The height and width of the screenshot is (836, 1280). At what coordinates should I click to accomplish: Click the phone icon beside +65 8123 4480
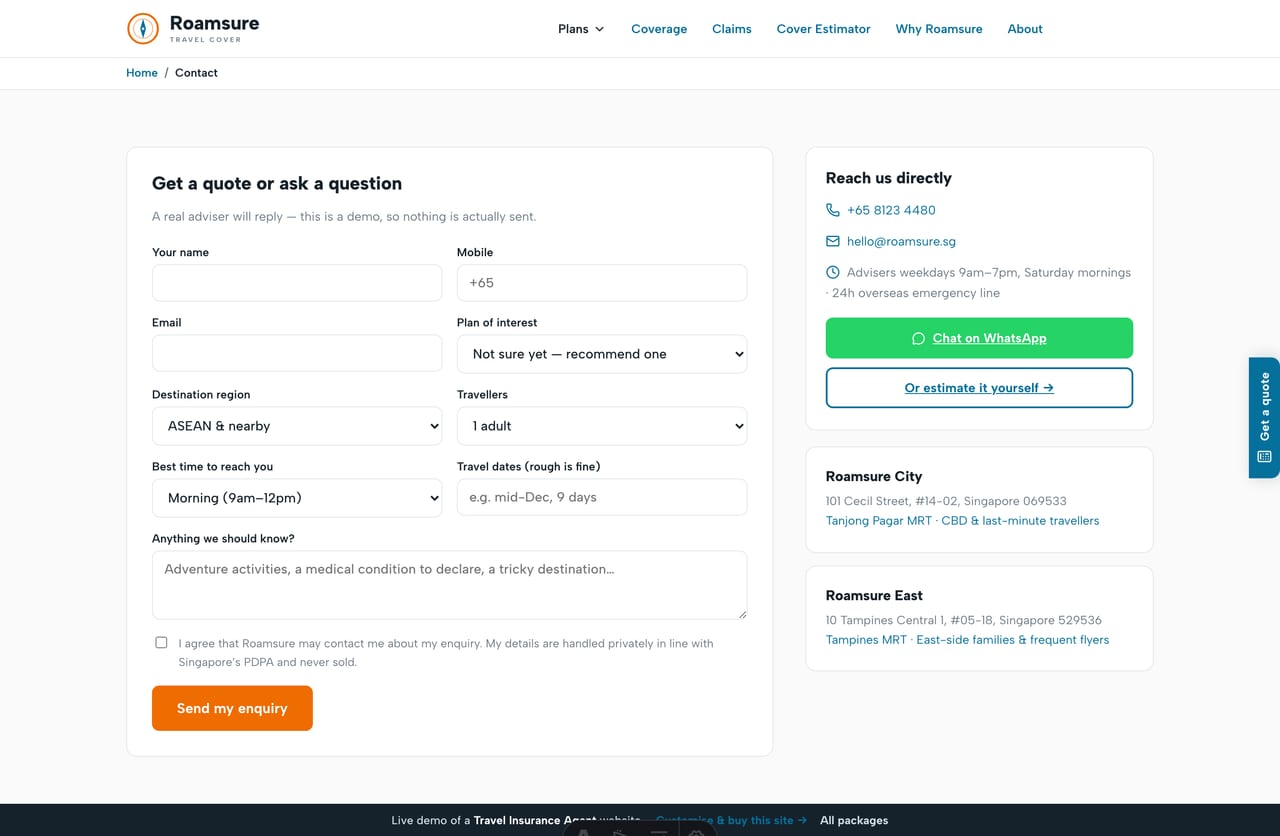coord(832,210)
